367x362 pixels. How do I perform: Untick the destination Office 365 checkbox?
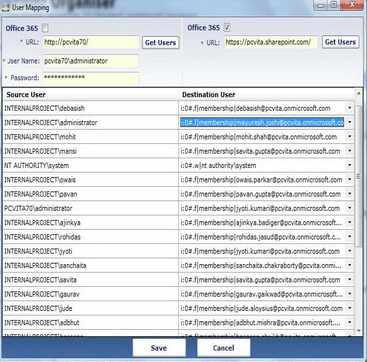(x=227, y=28)
